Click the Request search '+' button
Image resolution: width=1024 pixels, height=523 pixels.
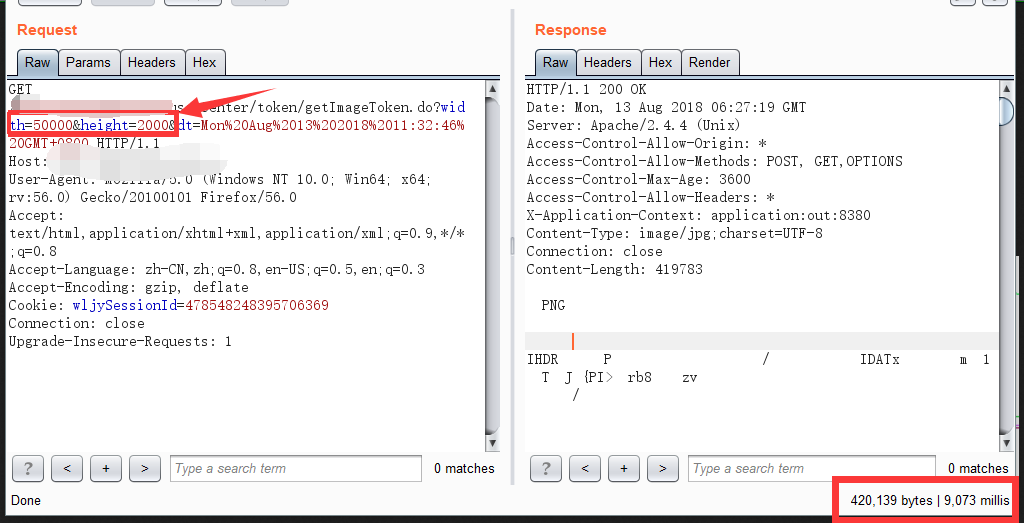click(105, 468)
